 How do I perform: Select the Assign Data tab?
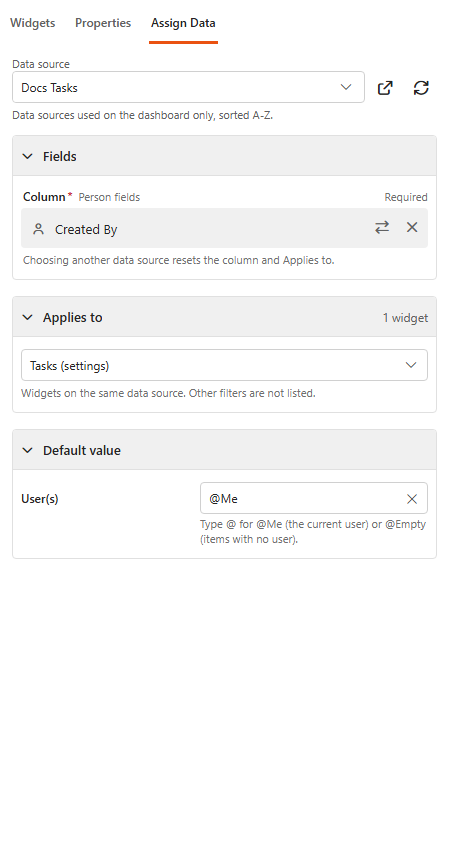183,23
